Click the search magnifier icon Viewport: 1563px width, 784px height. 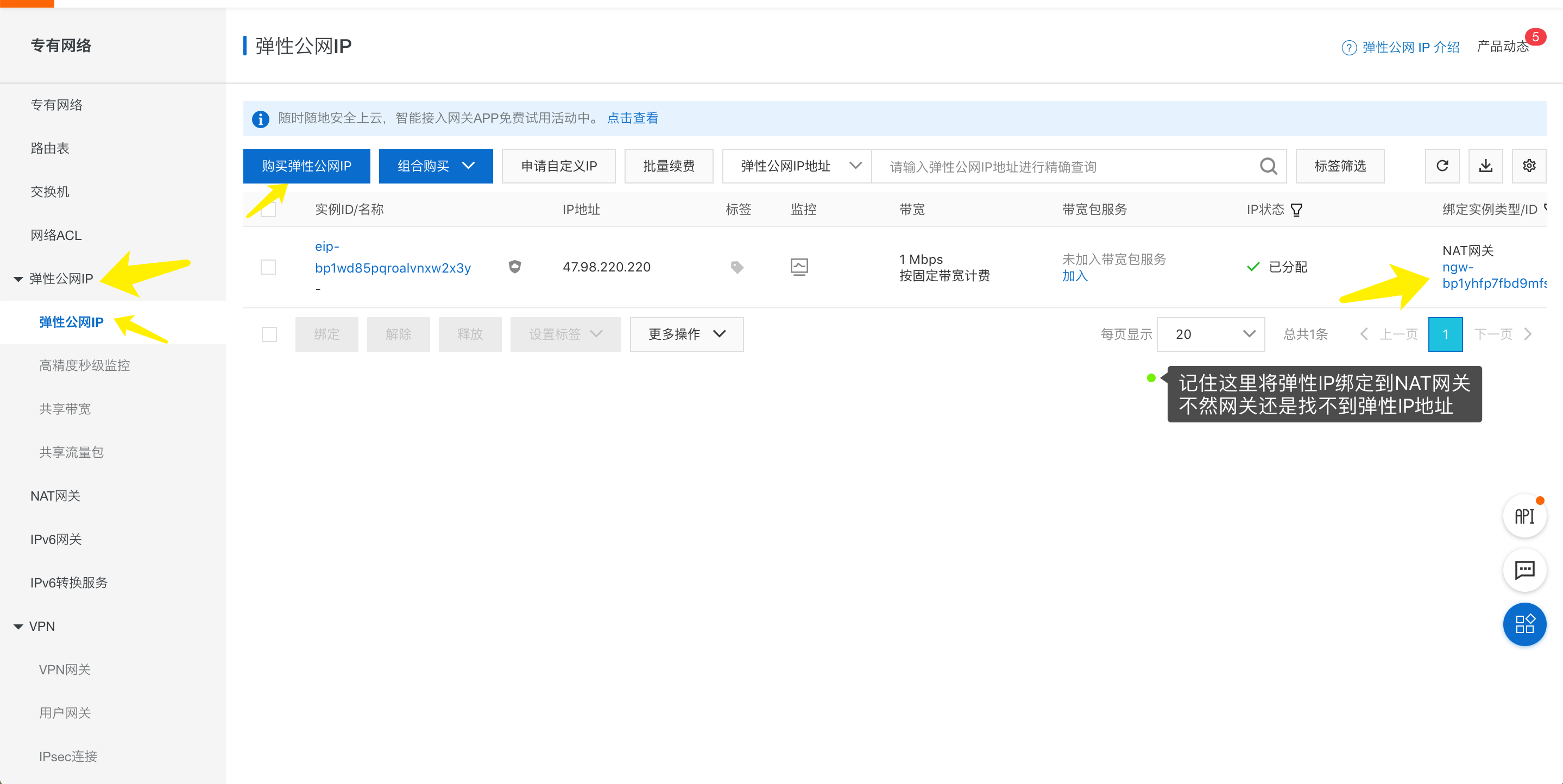[x=1268, y=166]
